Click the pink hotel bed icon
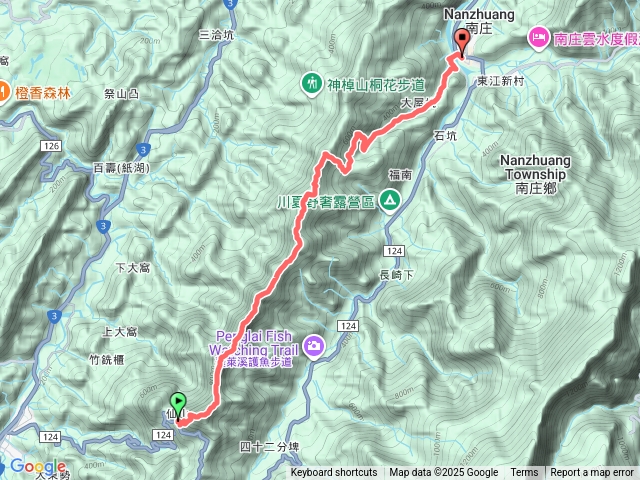Image resolution: width=640 pixels, height=480 pixels. coord(538,38)
